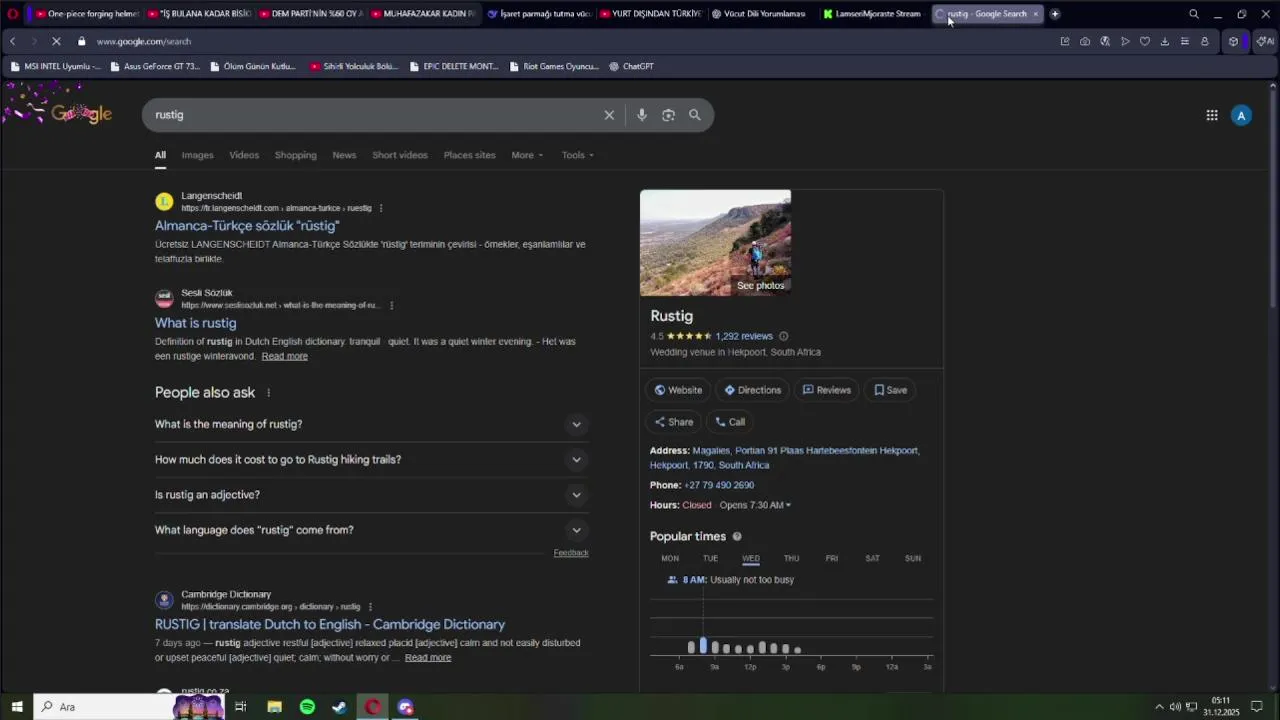This screenshot has height=720, width=1280.
Task: Switch to Shopping results tab
Action: pyautogui.click(x=295, y=155)
